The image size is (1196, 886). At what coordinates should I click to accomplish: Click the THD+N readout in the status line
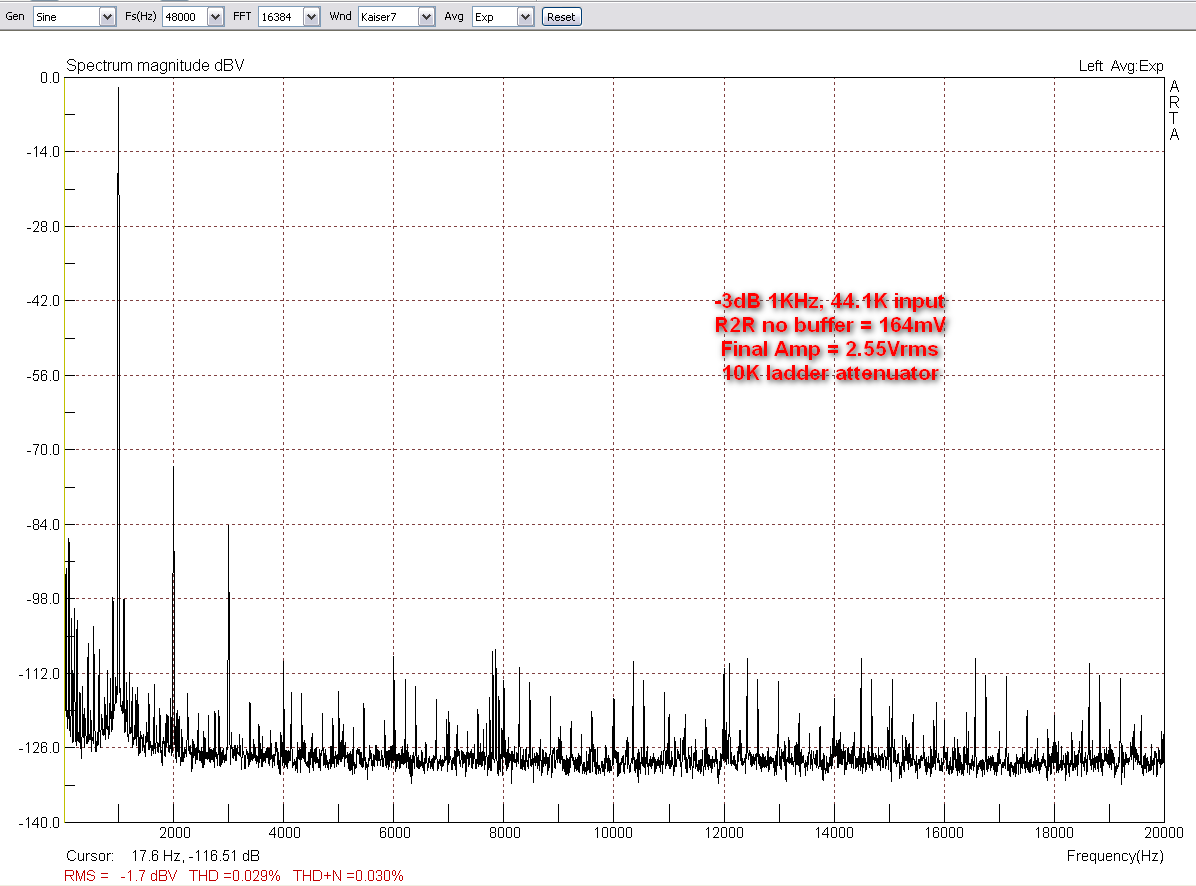pos(348,876)
